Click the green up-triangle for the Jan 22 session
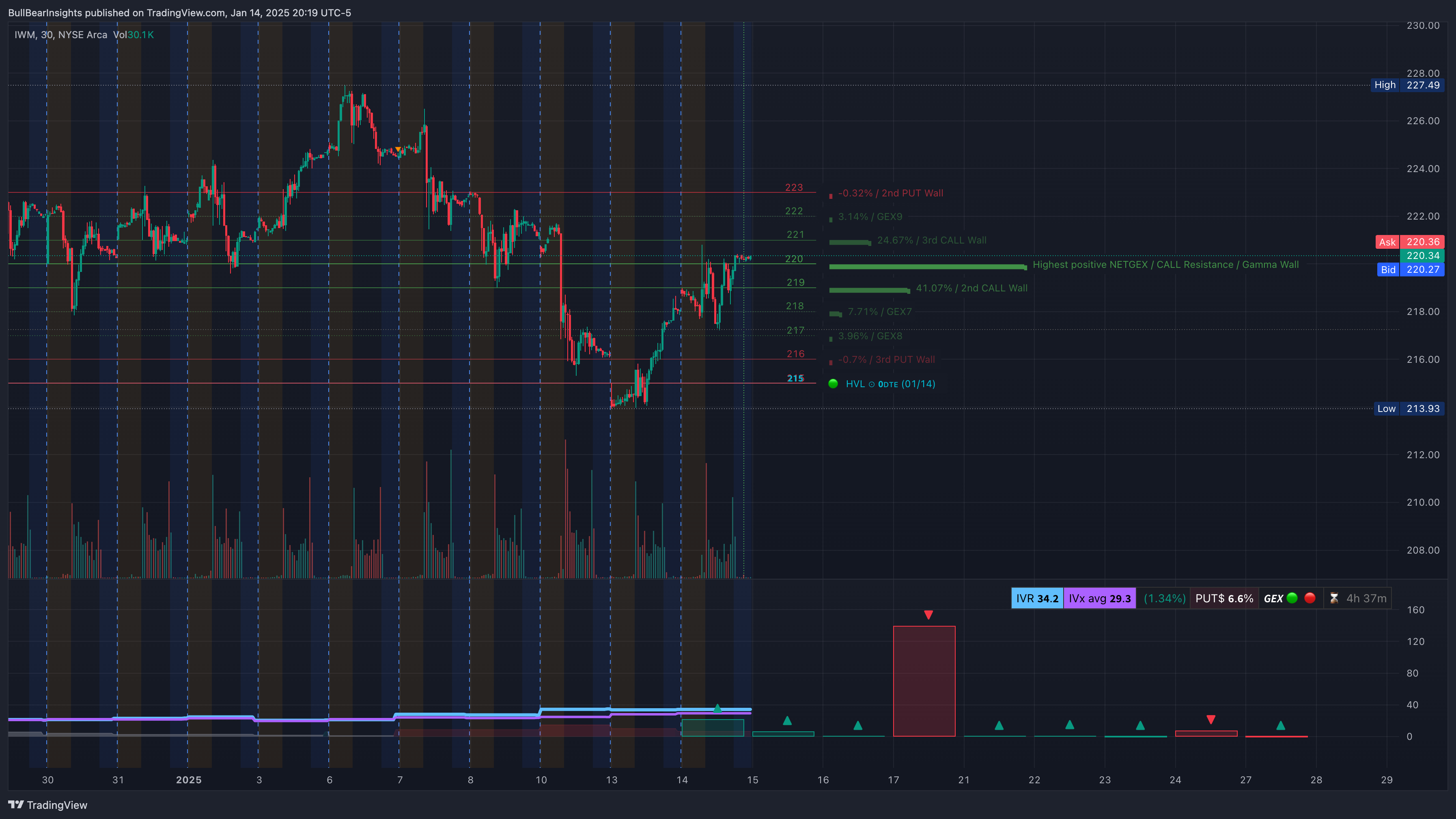 (x=1069, y=724)
